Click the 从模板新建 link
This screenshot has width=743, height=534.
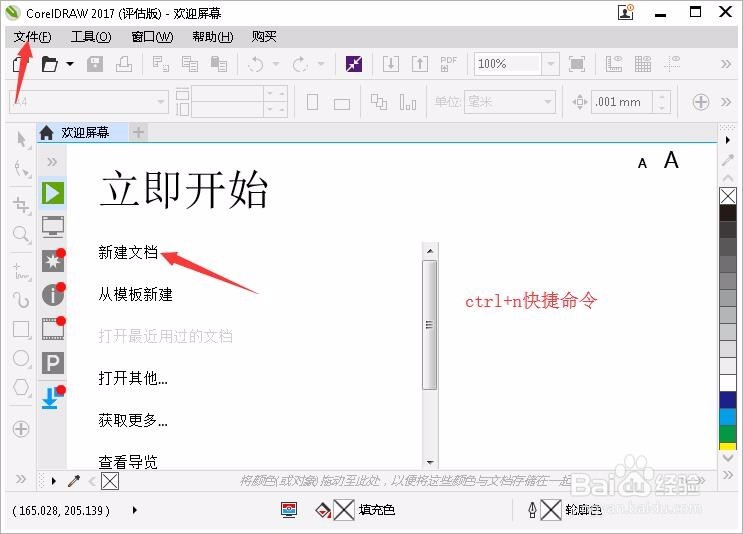point(136,294)
